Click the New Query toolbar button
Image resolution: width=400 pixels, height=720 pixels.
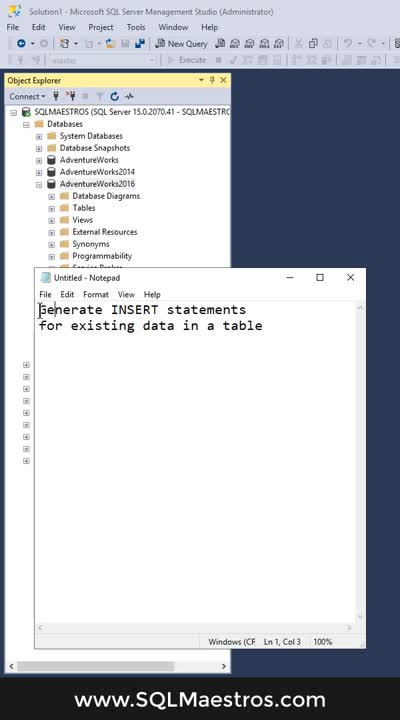point(181,44)
